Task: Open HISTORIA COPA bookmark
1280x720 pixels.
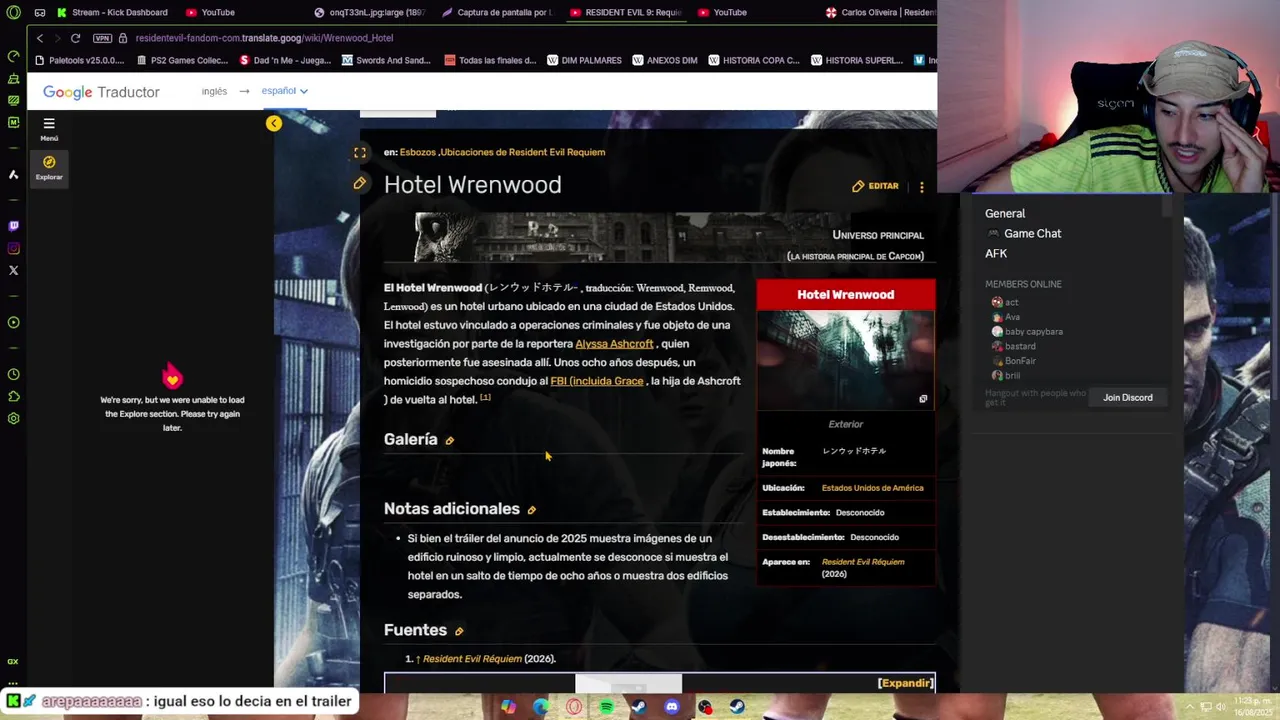Action: pos(754,60)
